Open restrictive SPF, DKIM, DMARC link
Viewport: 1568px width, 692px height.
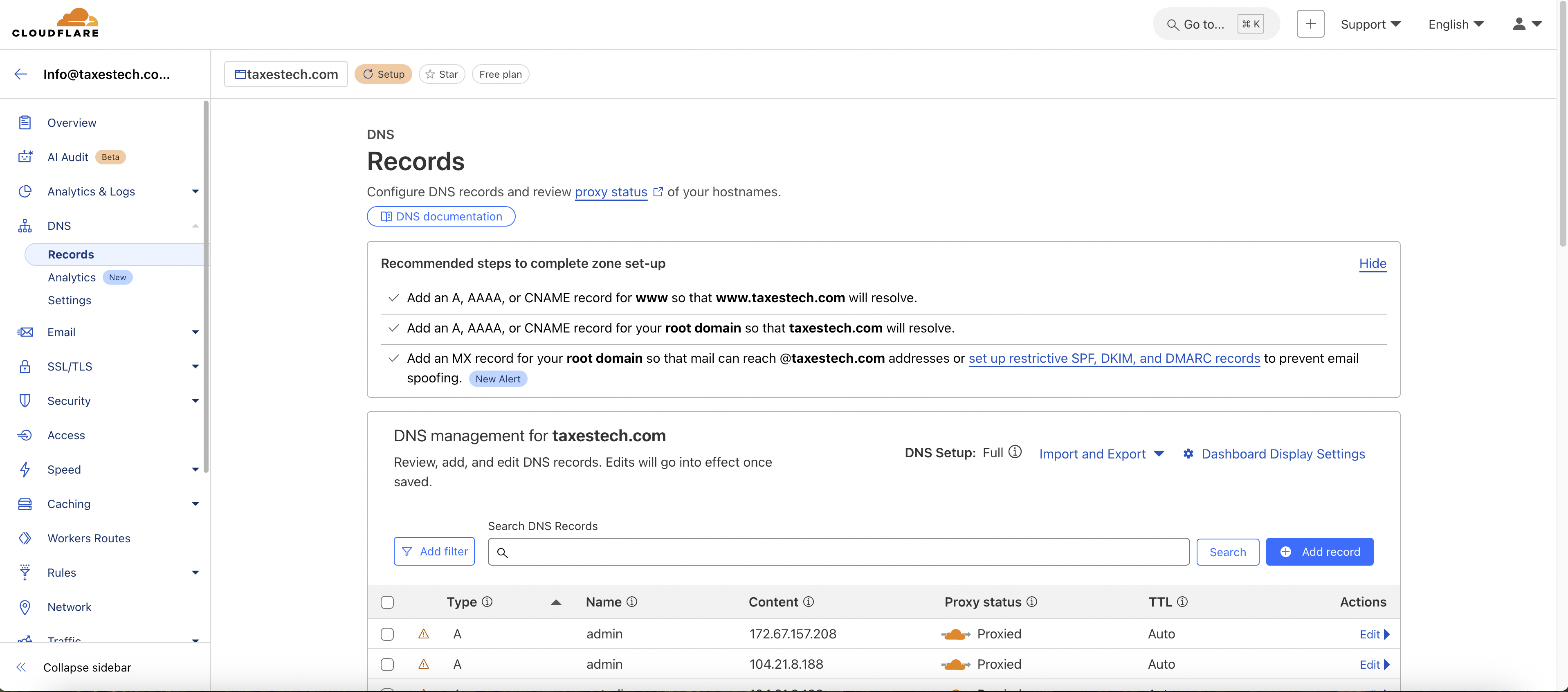tap(1114, 359)
